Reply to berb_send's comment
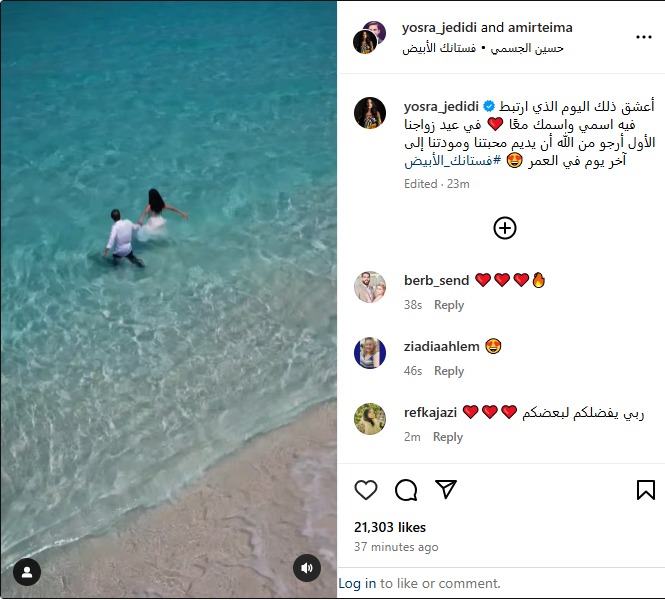The height and width of the screenshot is (600, 665). (449, 305)
